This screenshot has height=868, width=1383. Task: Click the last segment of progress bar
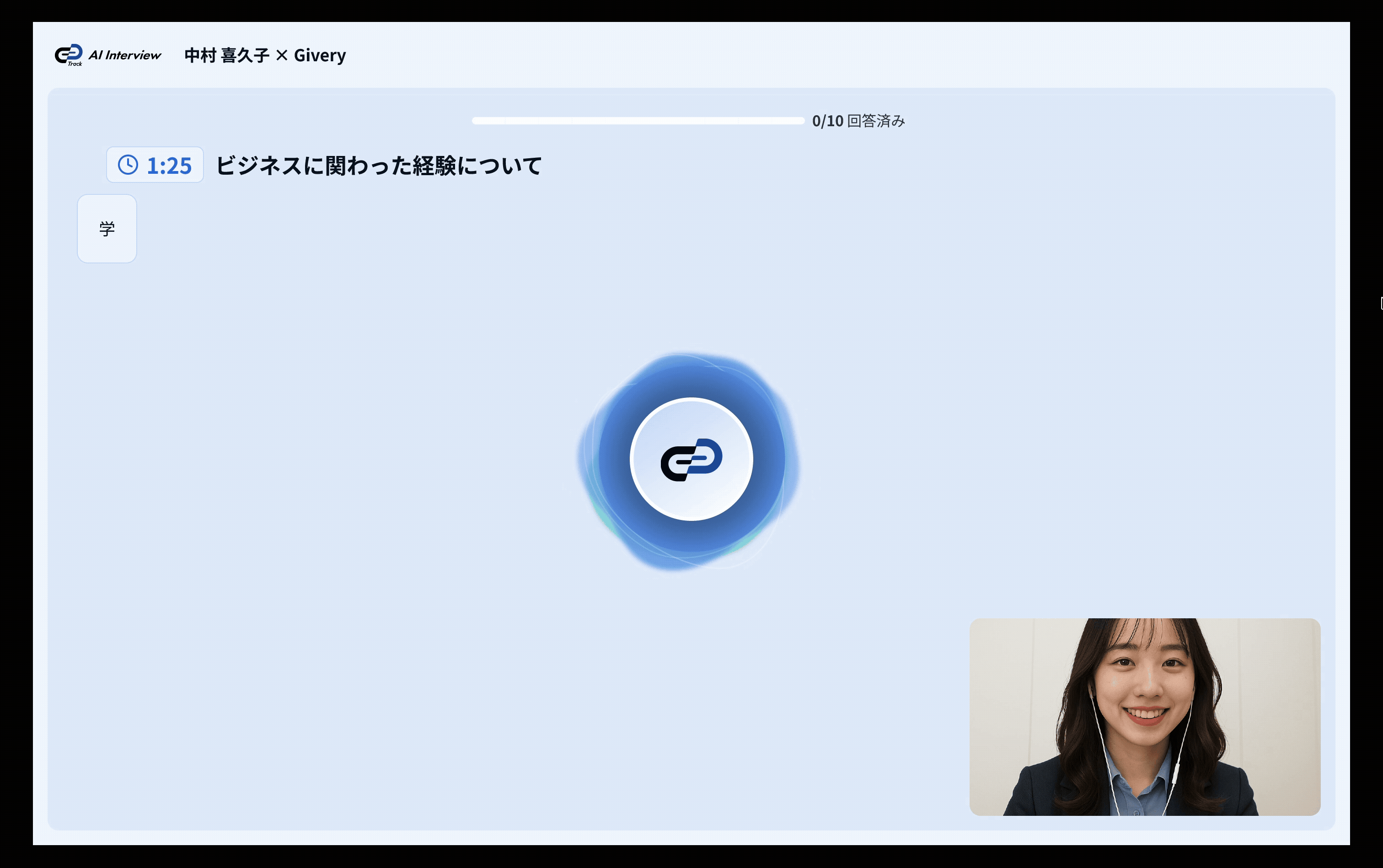[788, 121]
